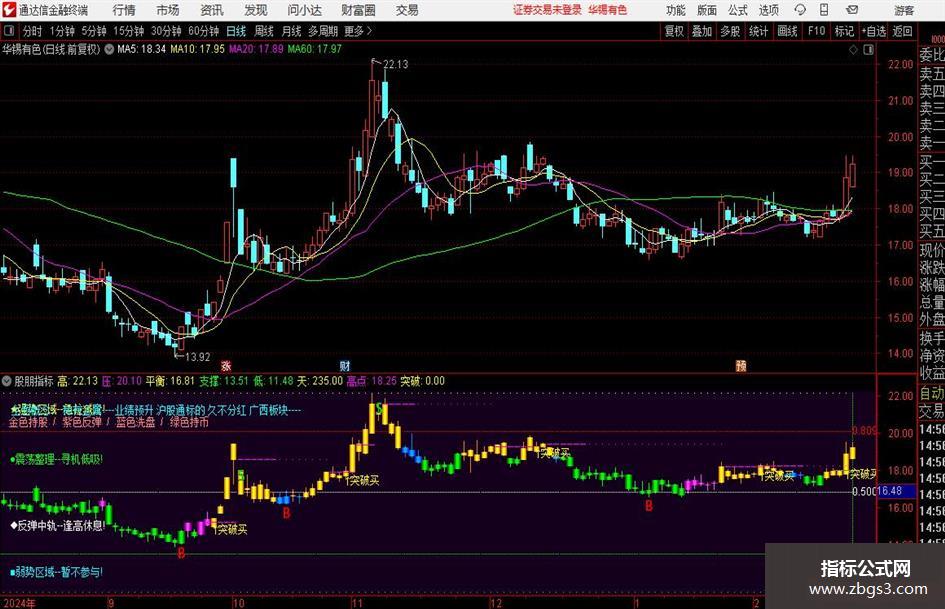945x609 pixels.
Task: Click the 震荡整理--寻机低吸 zone label
Action: 57,459
